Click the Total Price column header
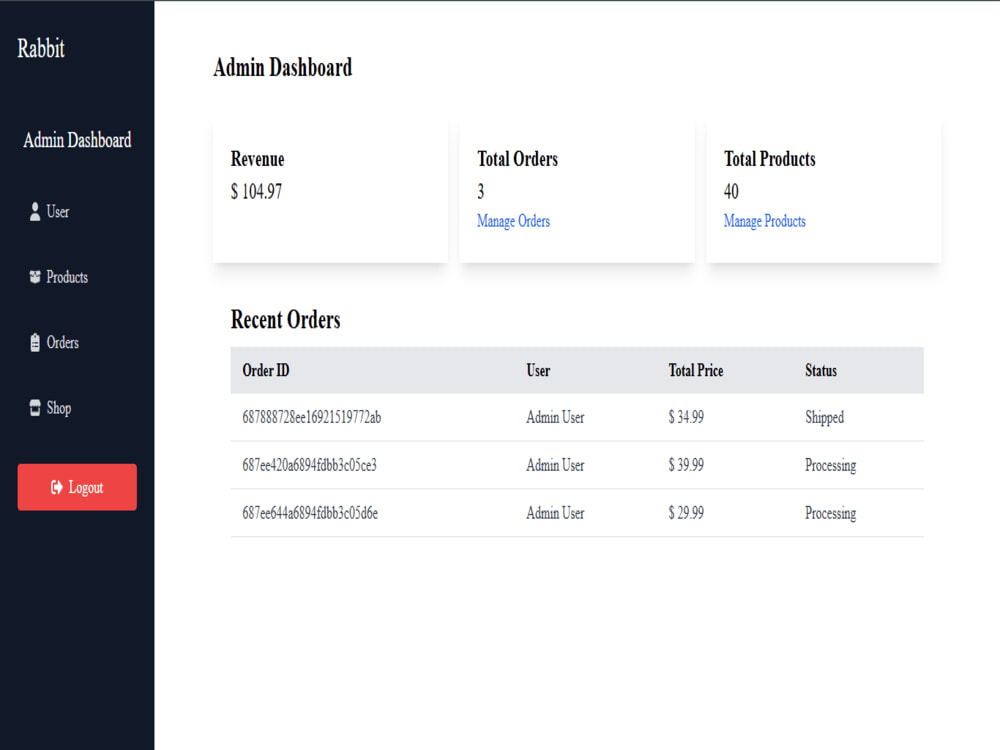1000x750 pixels. (696, 371)
